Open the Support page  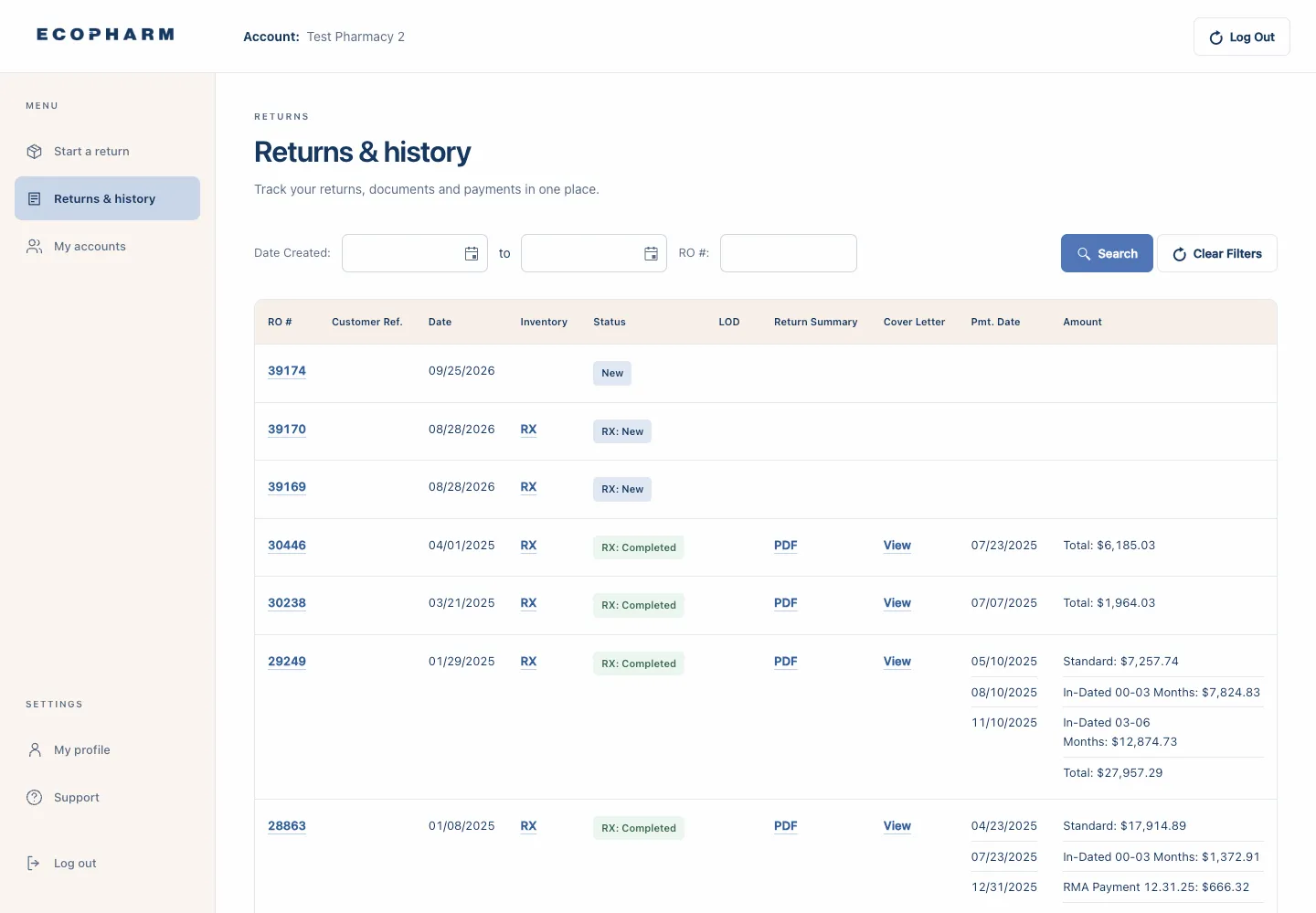click(x=107, y=798)
